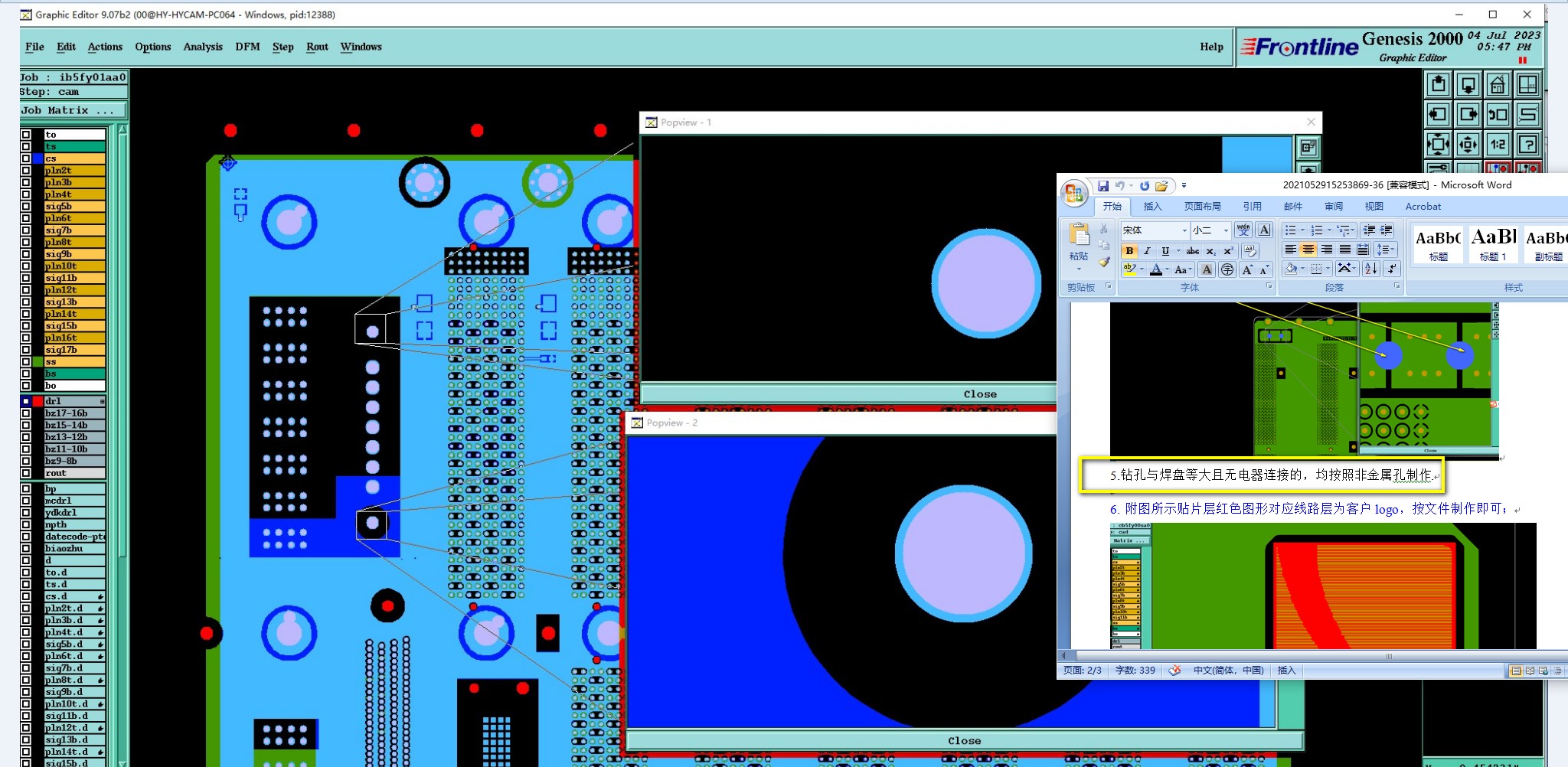Open the font name dropdown in Word

coord(1184,230)
